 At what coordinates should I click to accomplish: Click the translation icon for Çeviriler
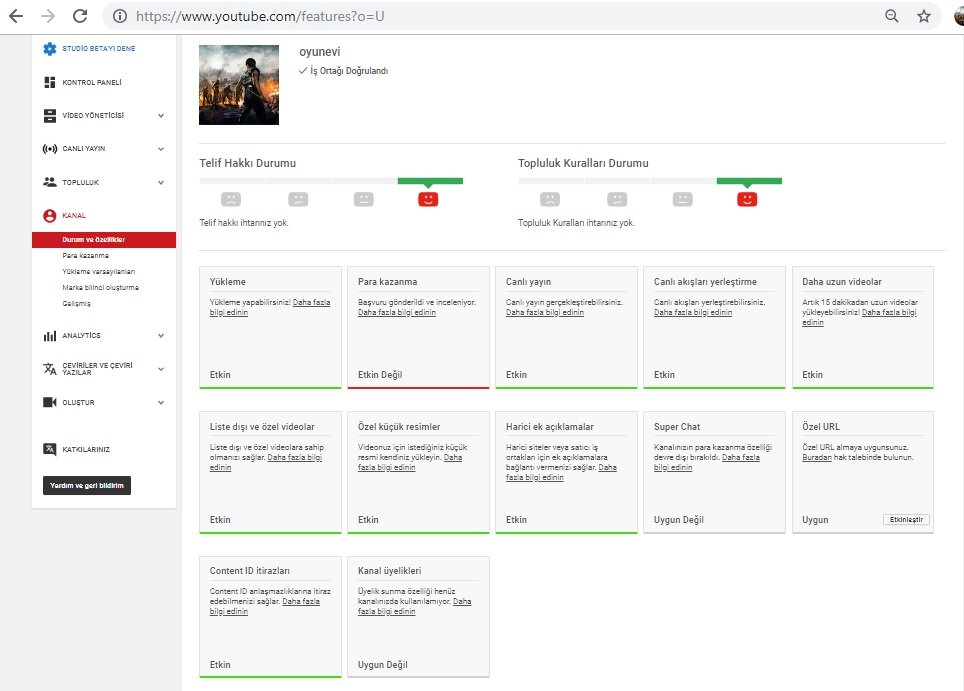50,369
